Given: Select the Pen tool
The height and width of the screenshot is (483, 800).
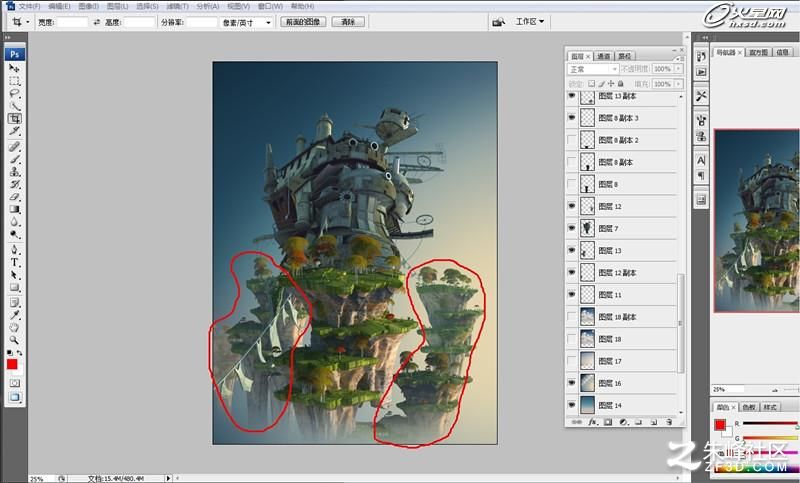Looking at the screenshot, I should [14, 249].
